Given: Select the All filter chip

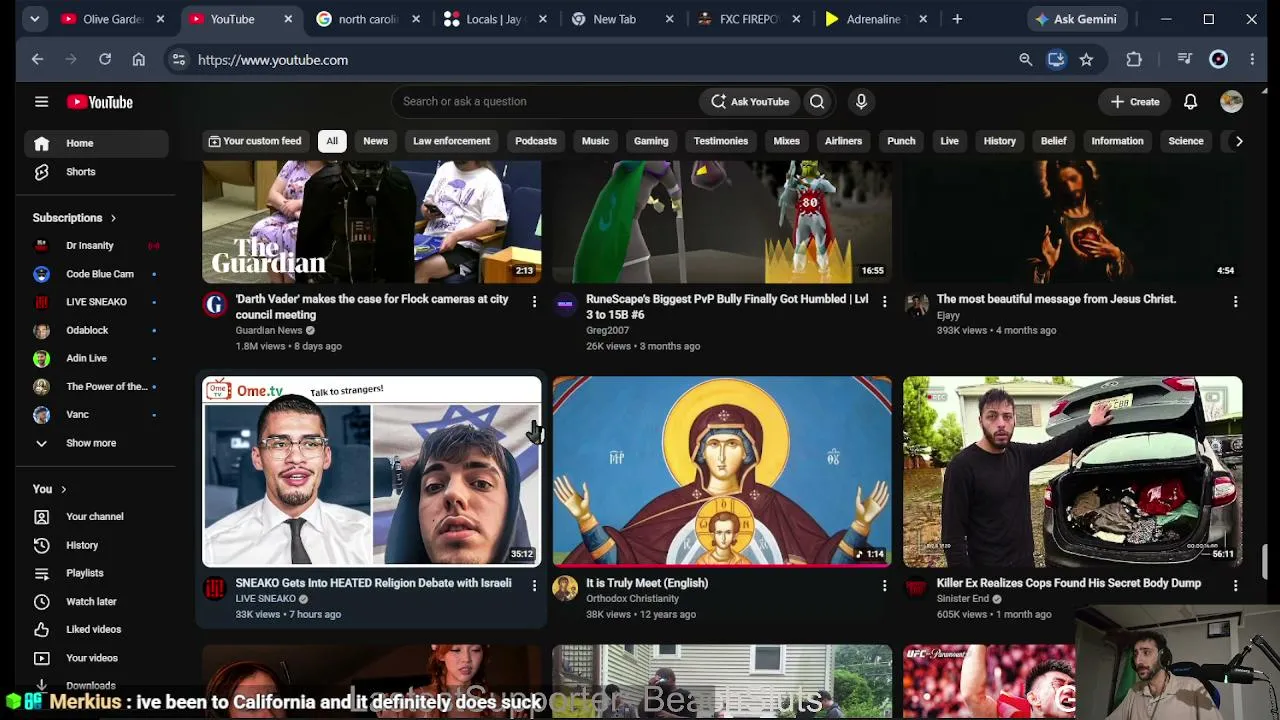Looking at the screenshot, I should pyautogui.click(x=332, y=141).
